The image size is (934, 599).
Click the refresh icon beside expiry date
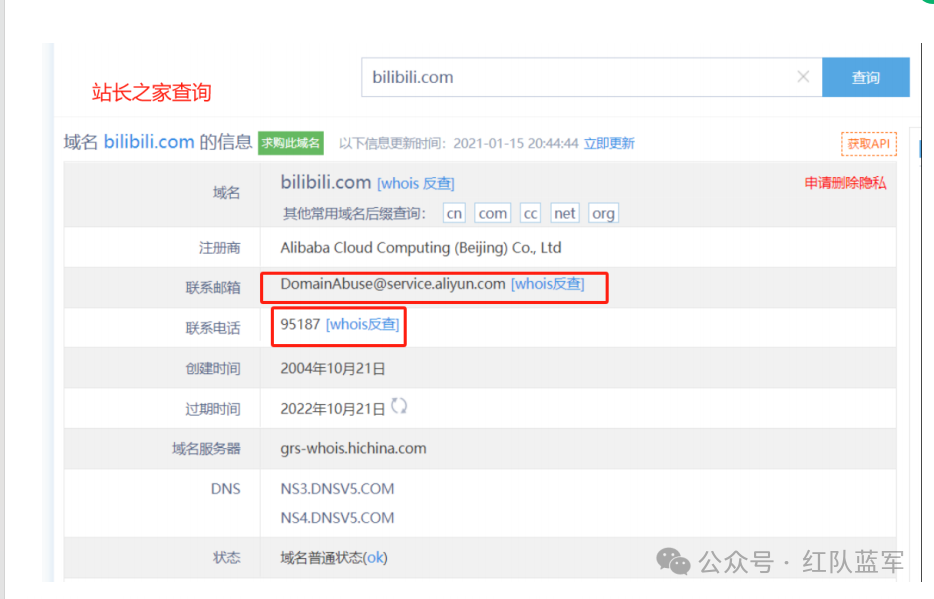point(398,406)
